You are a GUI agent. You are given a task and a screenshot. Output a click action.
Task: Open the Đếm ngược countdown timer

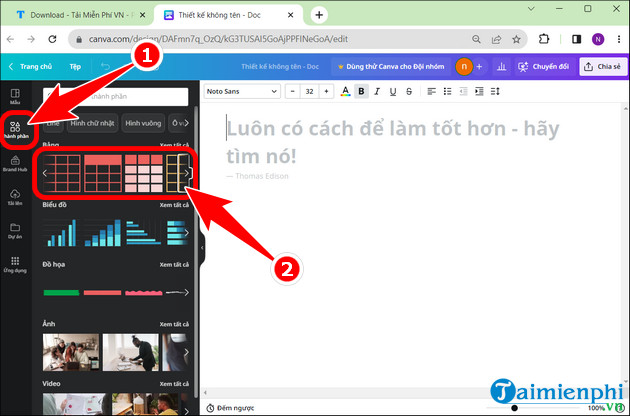click(230, 408)
